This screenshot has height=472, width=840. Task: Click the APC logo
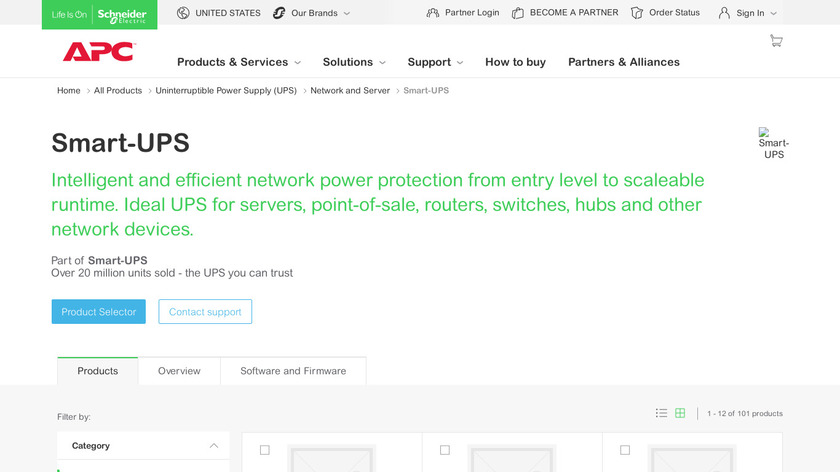coord(98,52)
